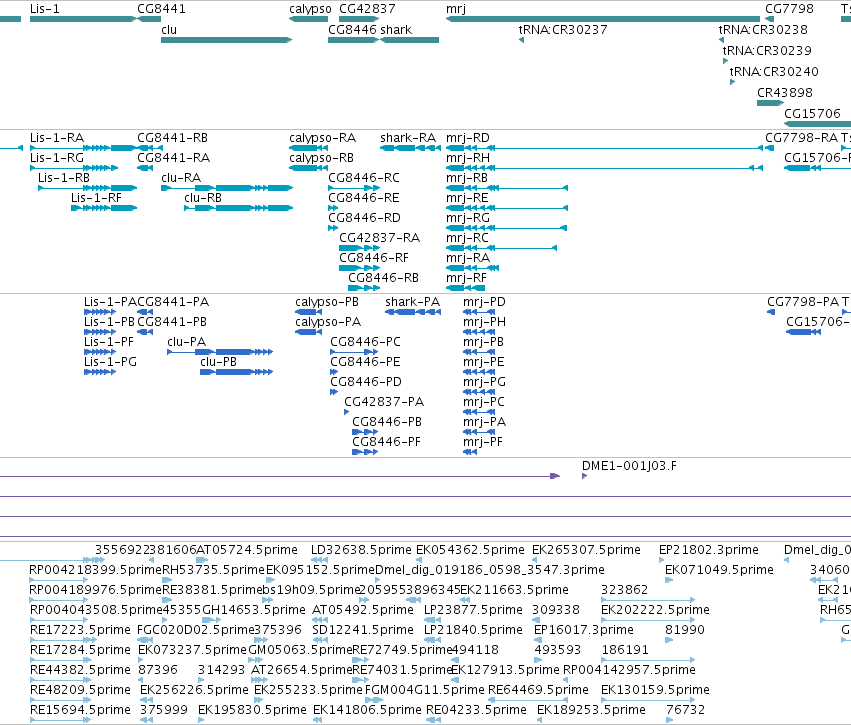This screenshot has width=851, height=725.
Task: Click the CG15706 gene label
Action: click(812, 113)
